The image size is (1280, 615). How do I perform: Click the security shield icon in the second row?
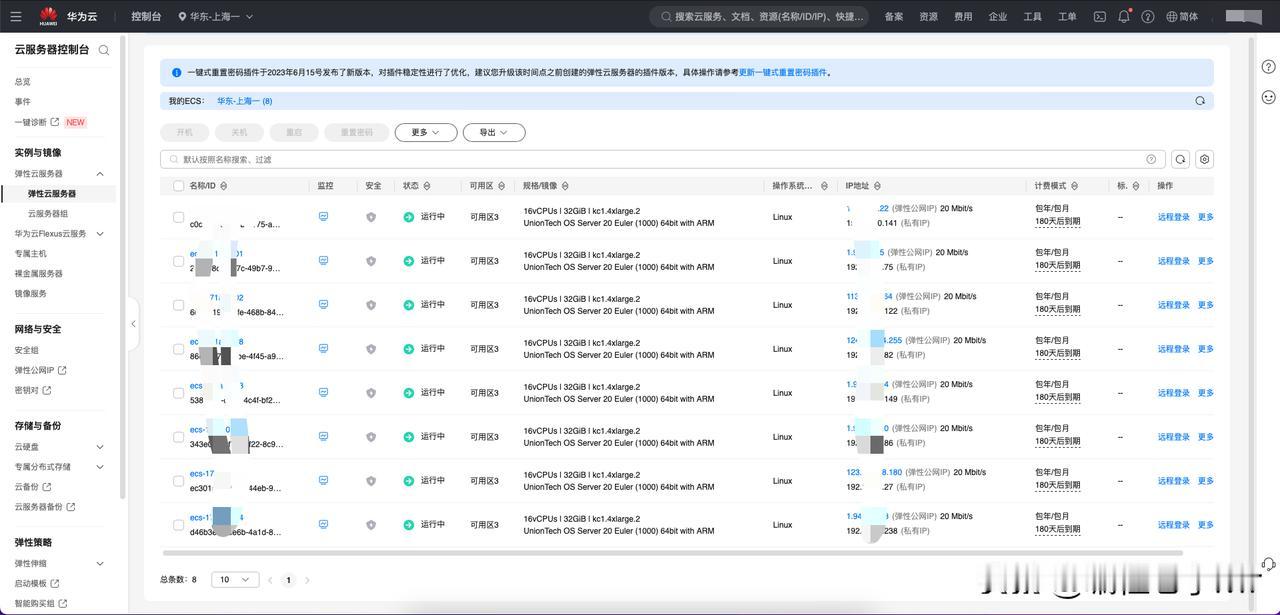click(371, 261)
